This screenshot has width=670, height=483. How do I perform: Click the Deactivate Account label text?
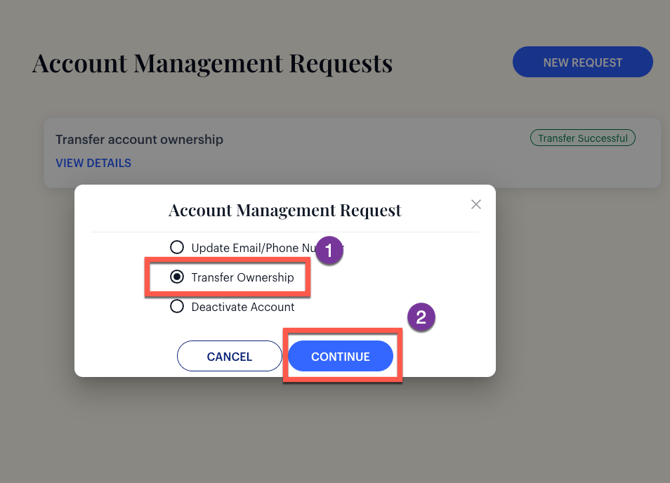point(242,307)
